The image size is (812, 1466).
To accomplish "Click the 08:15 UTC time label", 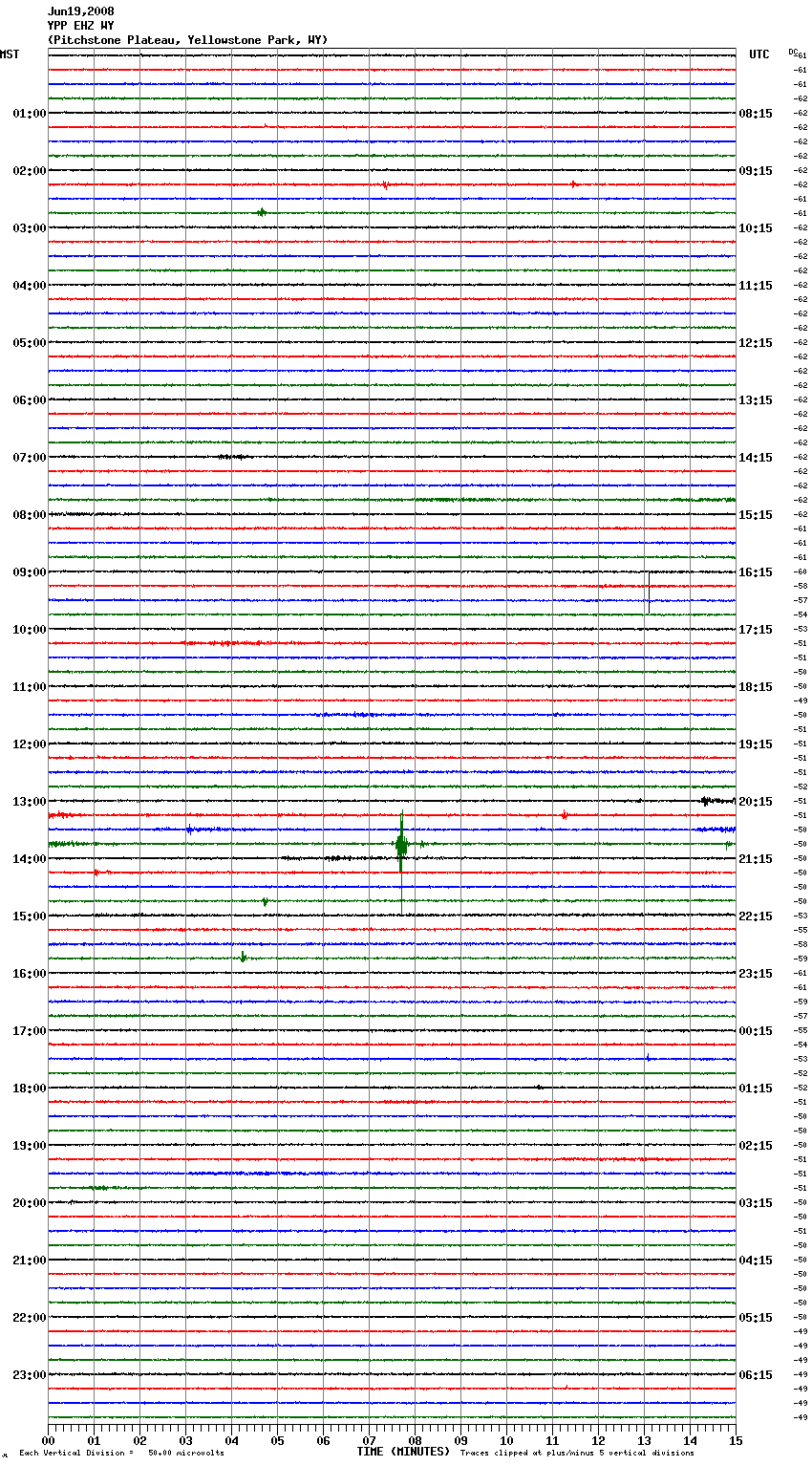I will [x=756, y=114].
